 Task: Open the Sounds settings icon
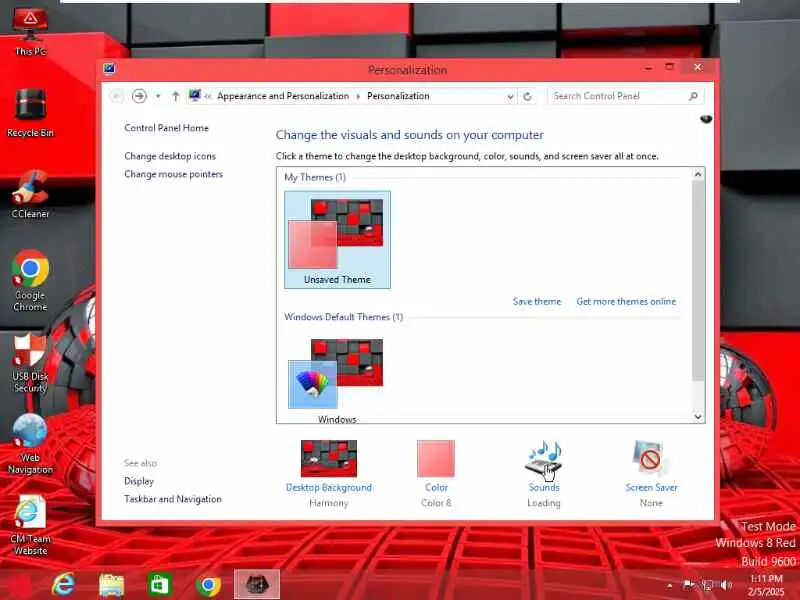(544, 458)
